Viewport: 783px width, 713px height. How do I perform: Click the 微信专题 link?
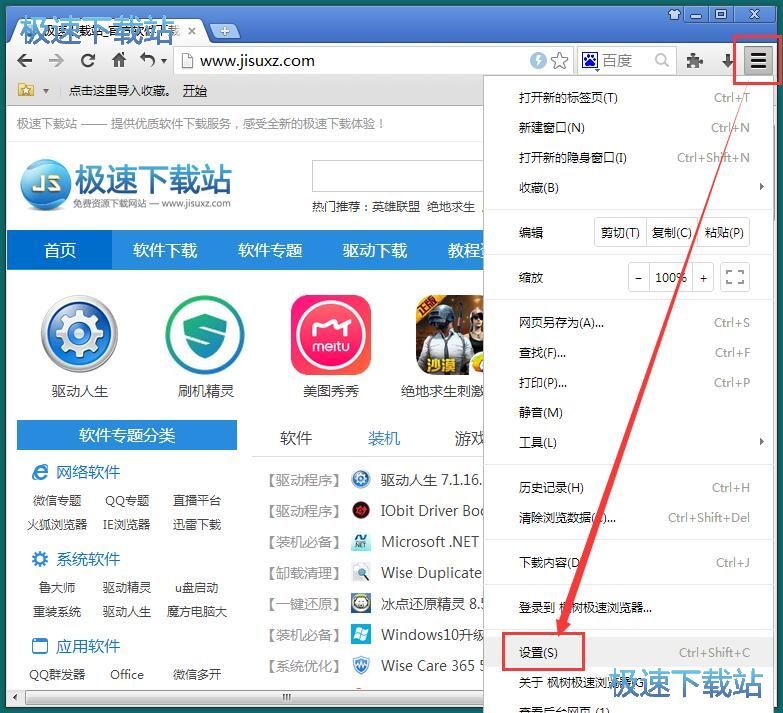57,501
